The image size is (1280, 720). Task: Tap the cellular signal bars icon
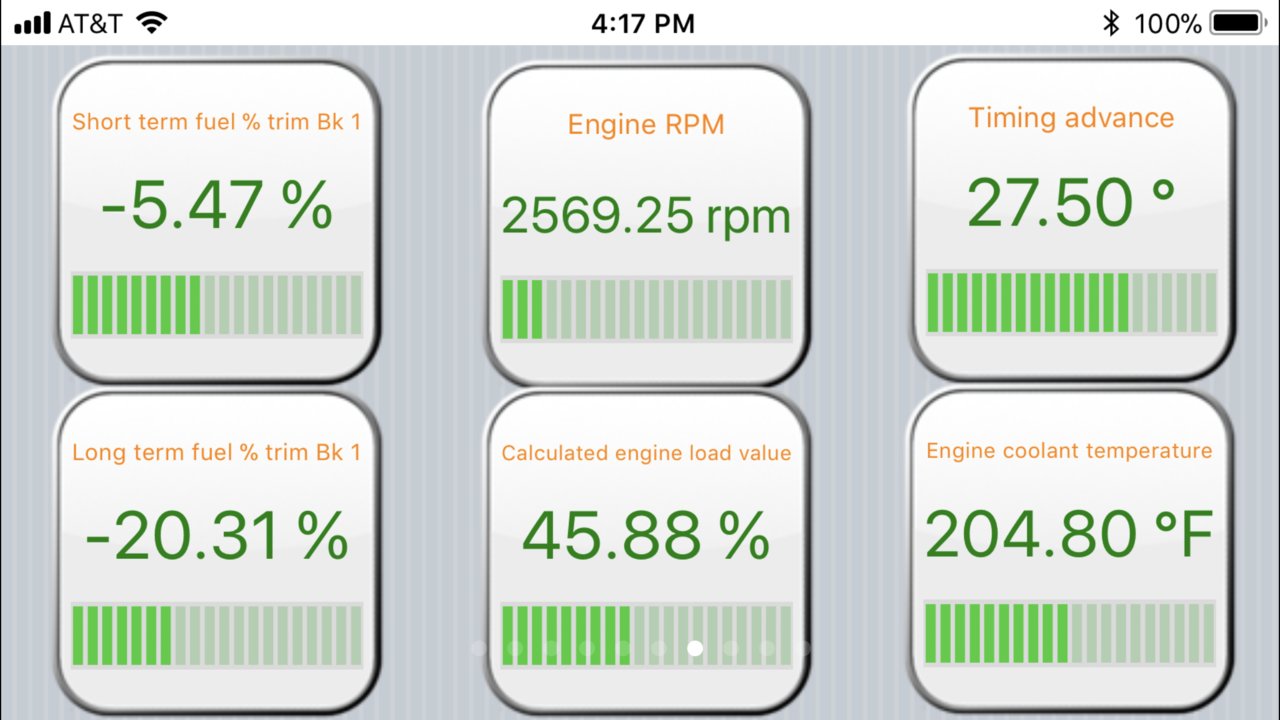pos(32,24)
